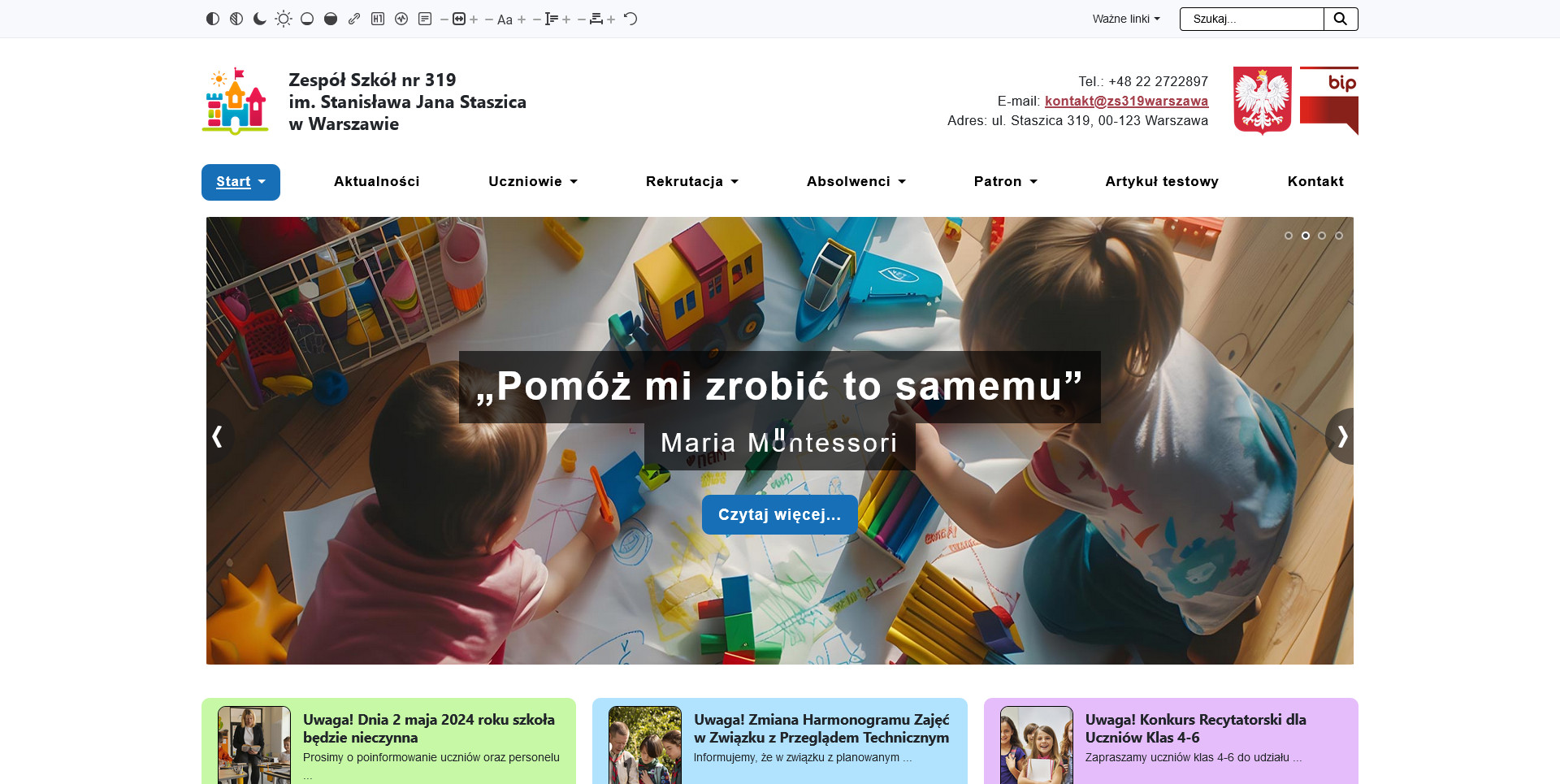Enable night mode with the moon icon

tap(260, 19)
